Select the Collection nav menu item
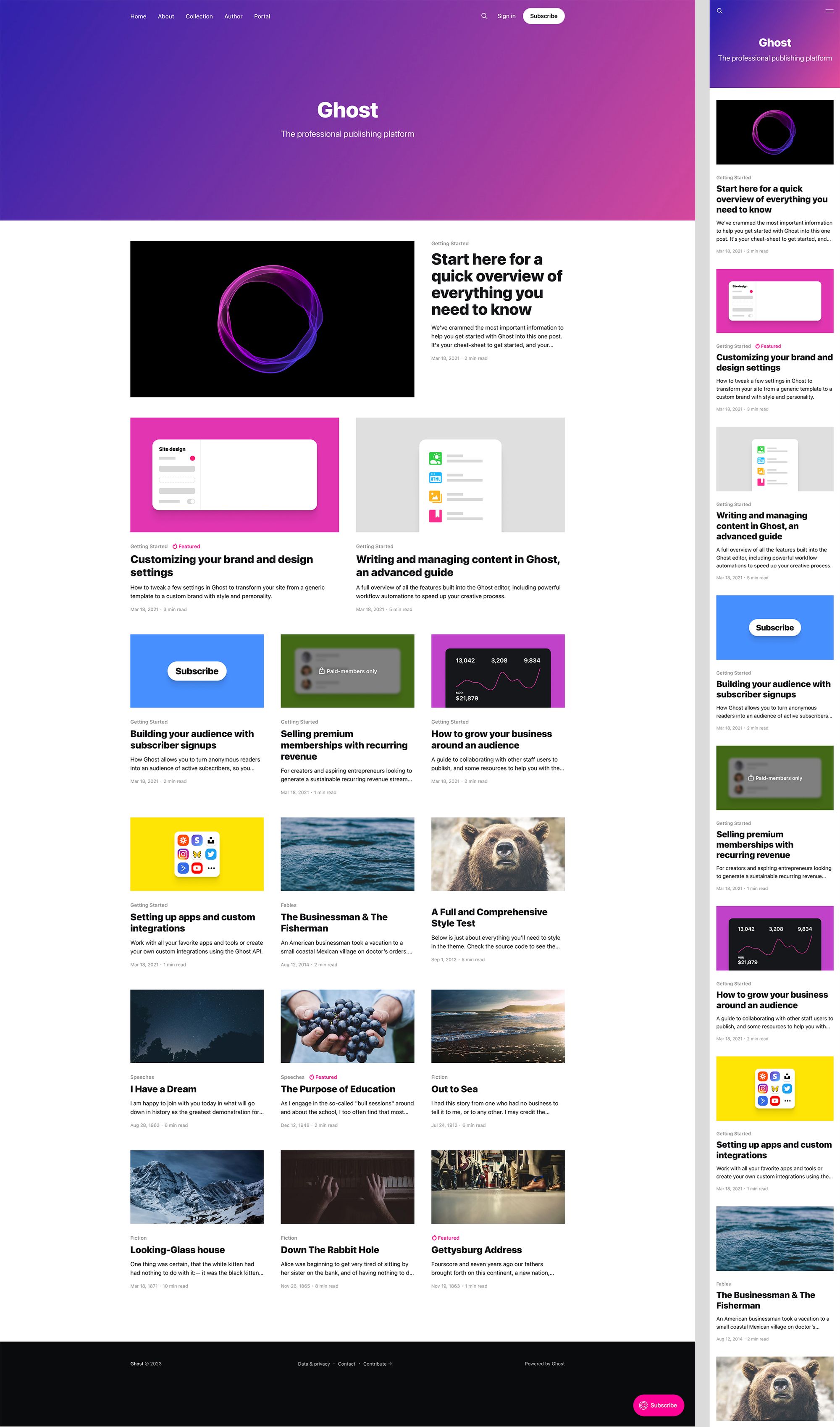The width and height of the screenshot is (840, 1427). 199,16
